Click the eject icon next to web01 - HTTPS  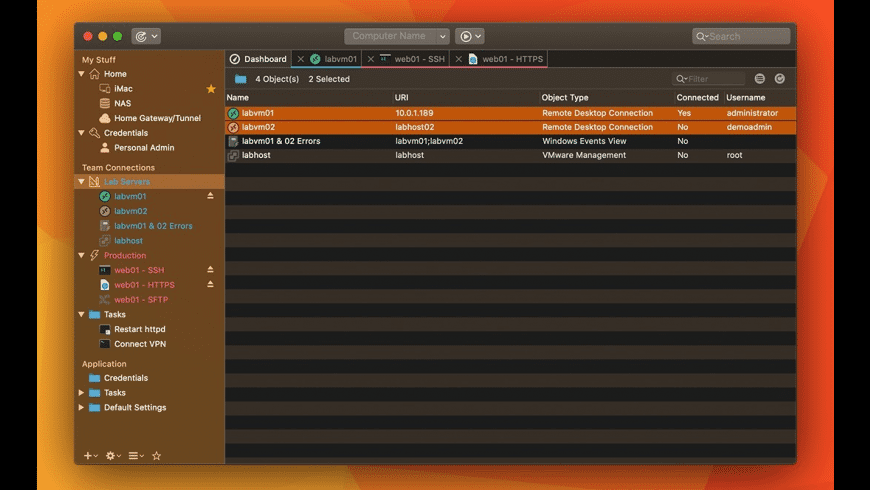coord(210,284)
